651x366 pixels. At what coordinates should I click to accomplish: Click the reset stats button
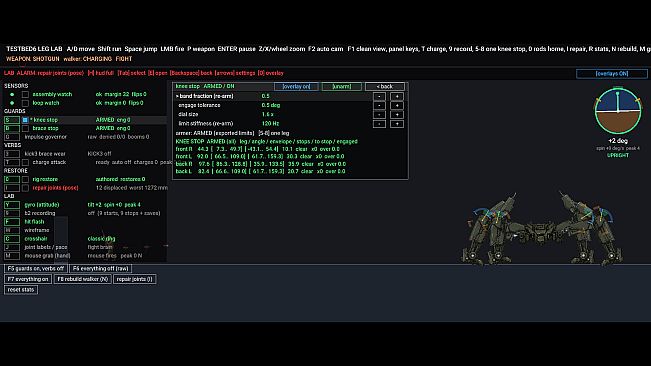point(21,290)
